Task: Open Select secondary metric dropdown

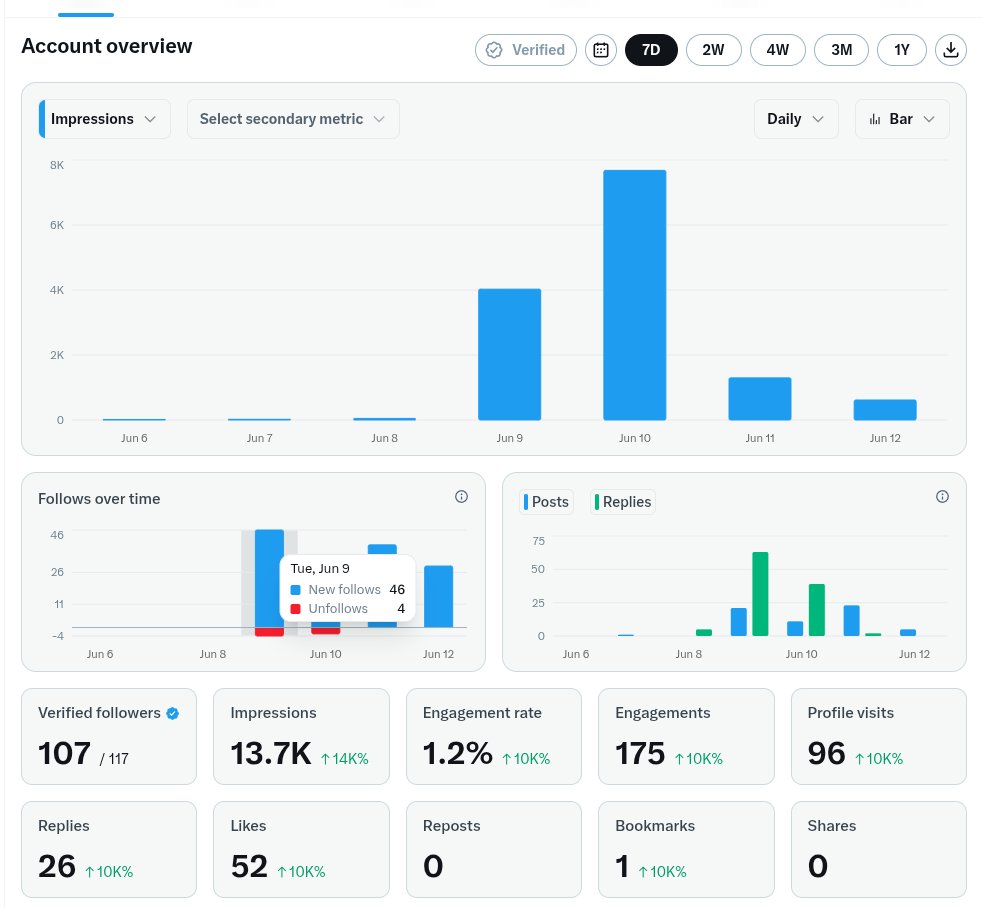Action: (x=293, y=119)
